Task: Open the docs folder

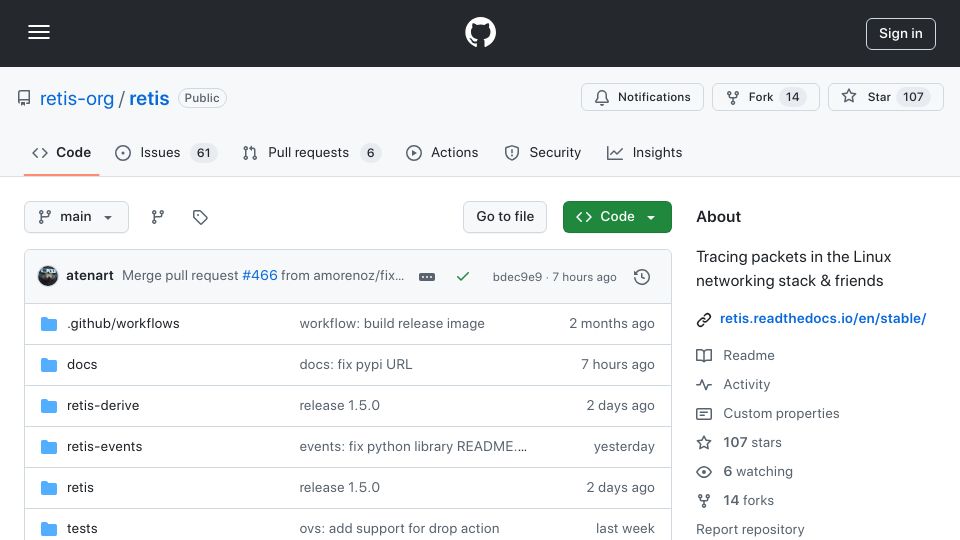Action: pos(82,365)
